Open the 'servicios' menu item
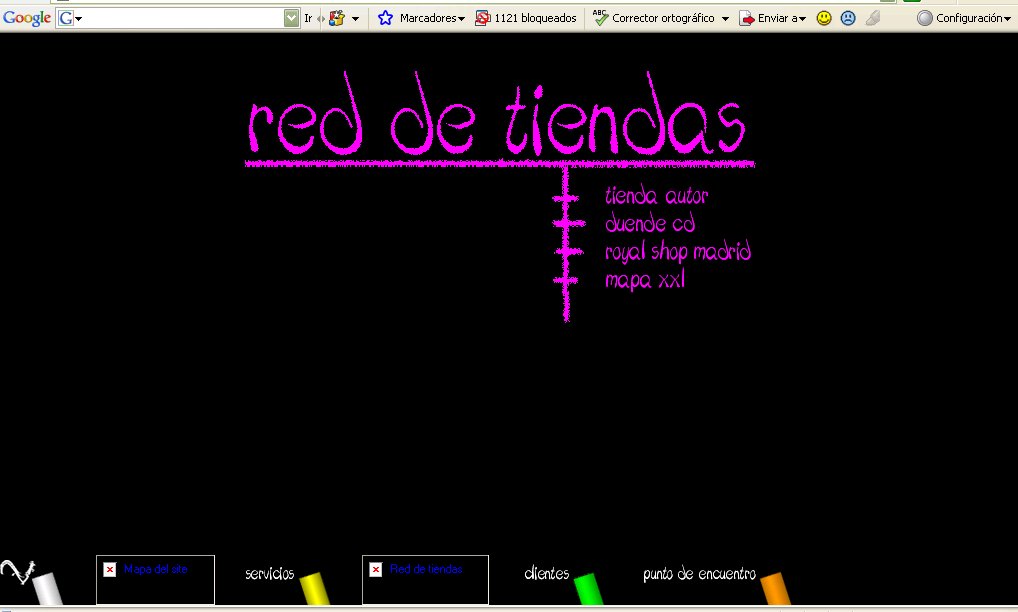 [270, 574]
